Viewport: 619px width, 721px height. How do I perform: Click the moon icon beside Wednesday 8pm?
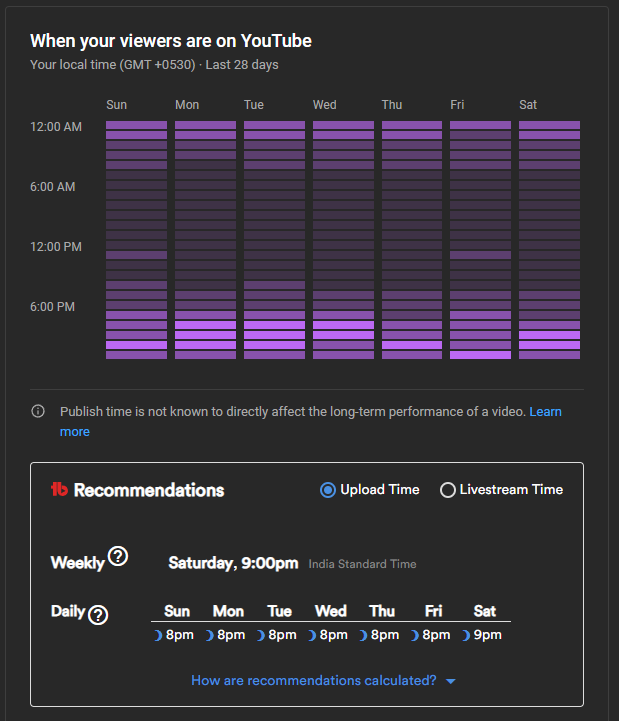pyautogui.click(x=312, y=635)
